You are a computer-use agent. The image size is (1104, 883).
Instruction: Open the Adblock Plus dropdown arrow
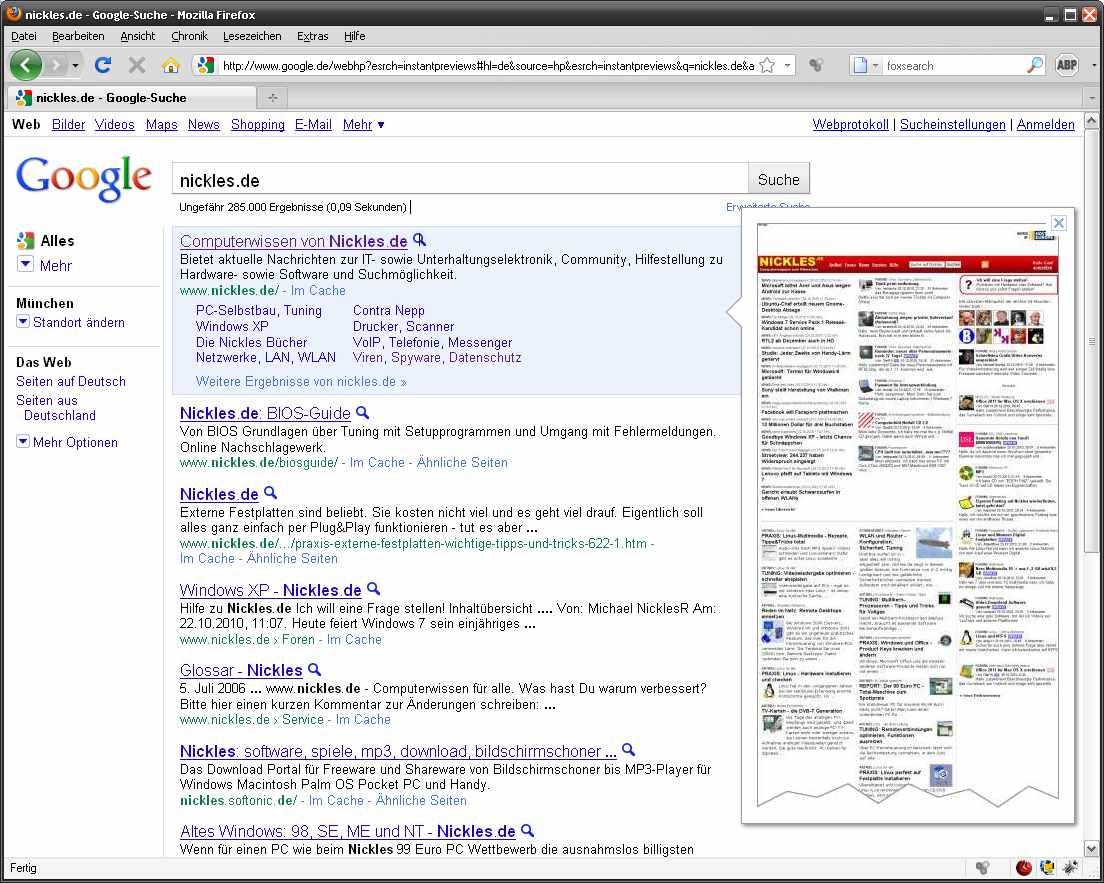(1093, 65)
